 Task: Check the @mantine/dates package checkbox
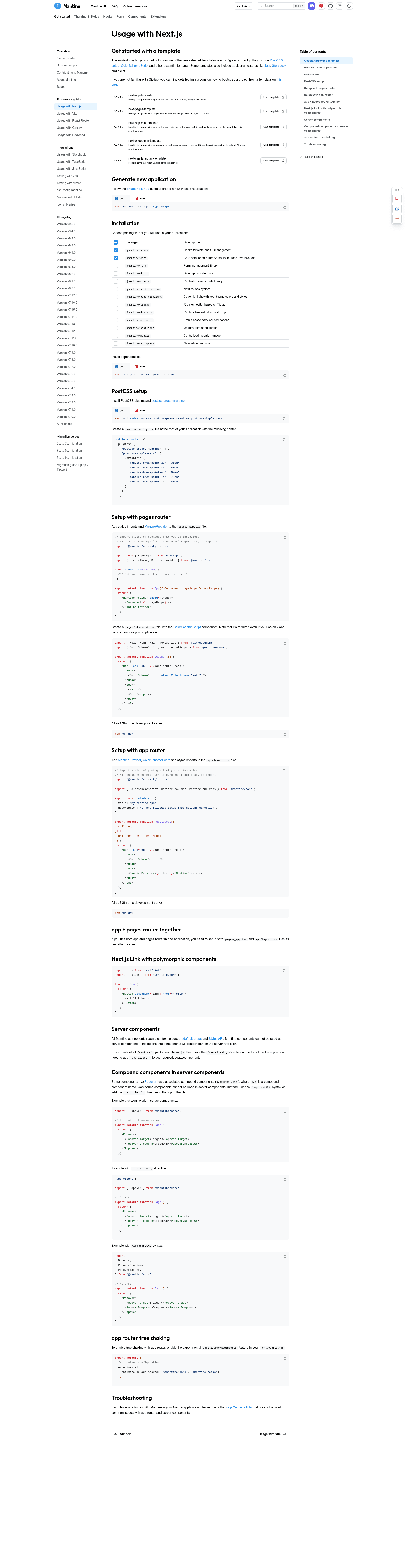[116, 273]
